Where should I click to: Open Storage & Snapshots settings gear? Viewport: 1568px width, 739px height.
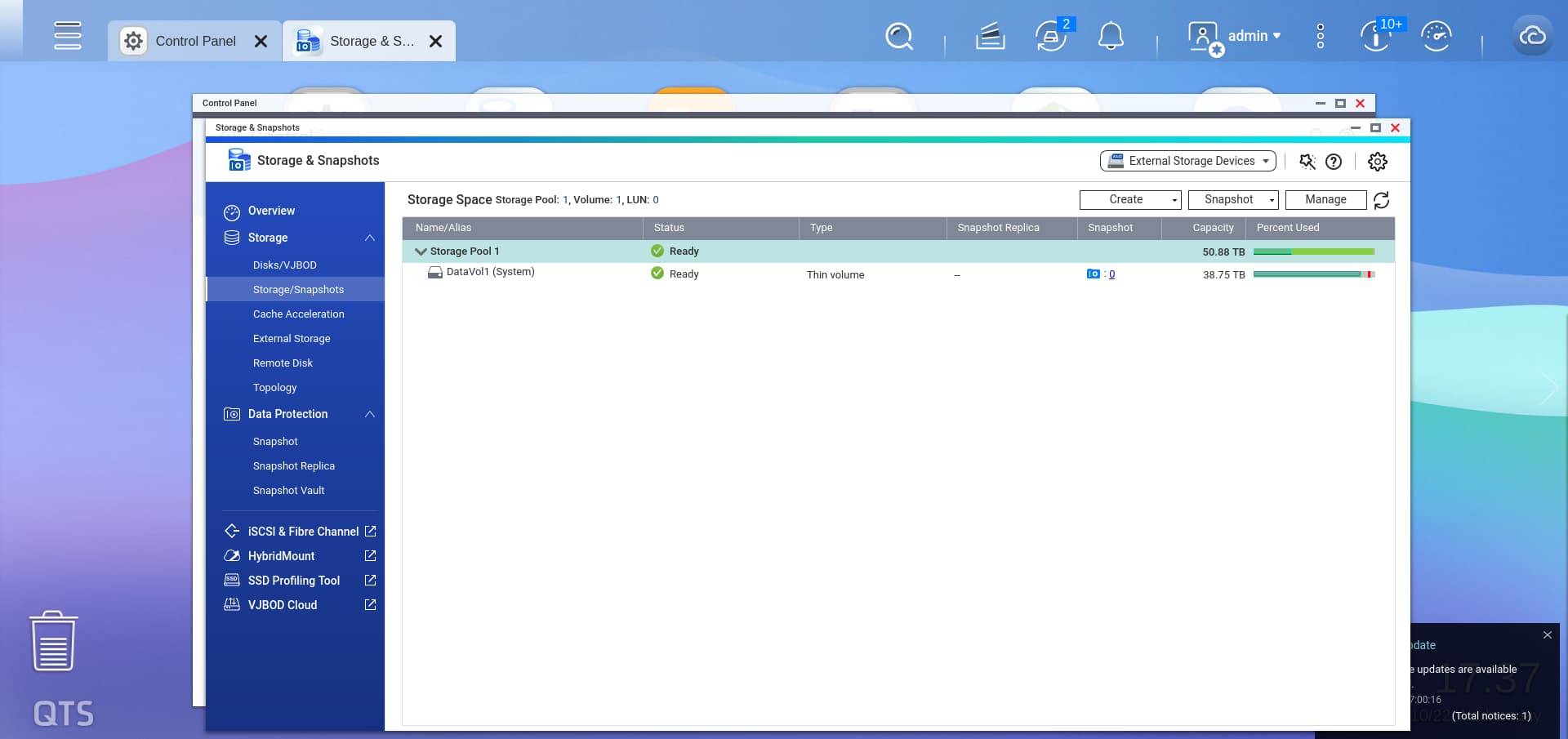point(1377,162)
